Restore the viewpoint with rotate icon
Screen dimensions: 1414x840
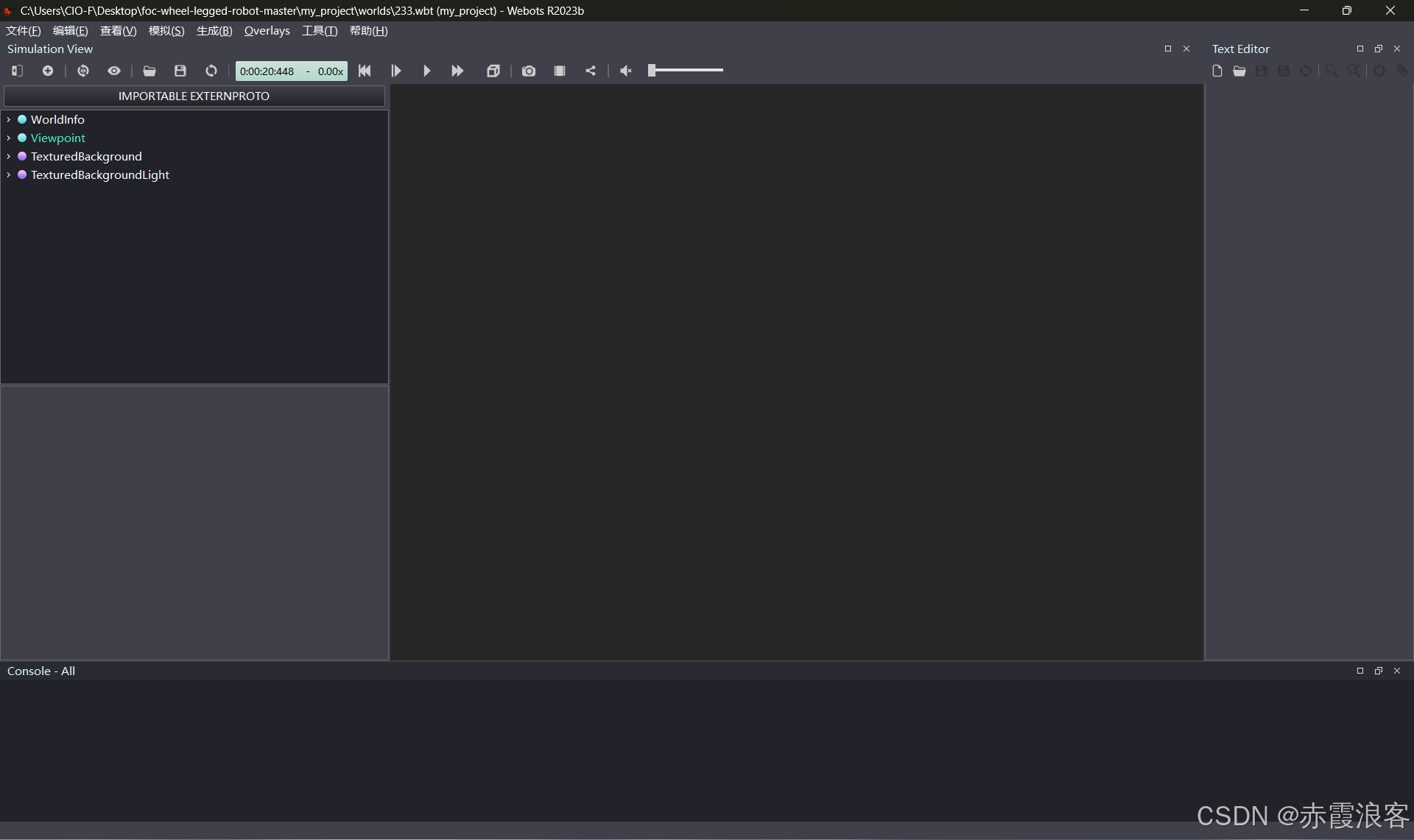pos(83,71)
